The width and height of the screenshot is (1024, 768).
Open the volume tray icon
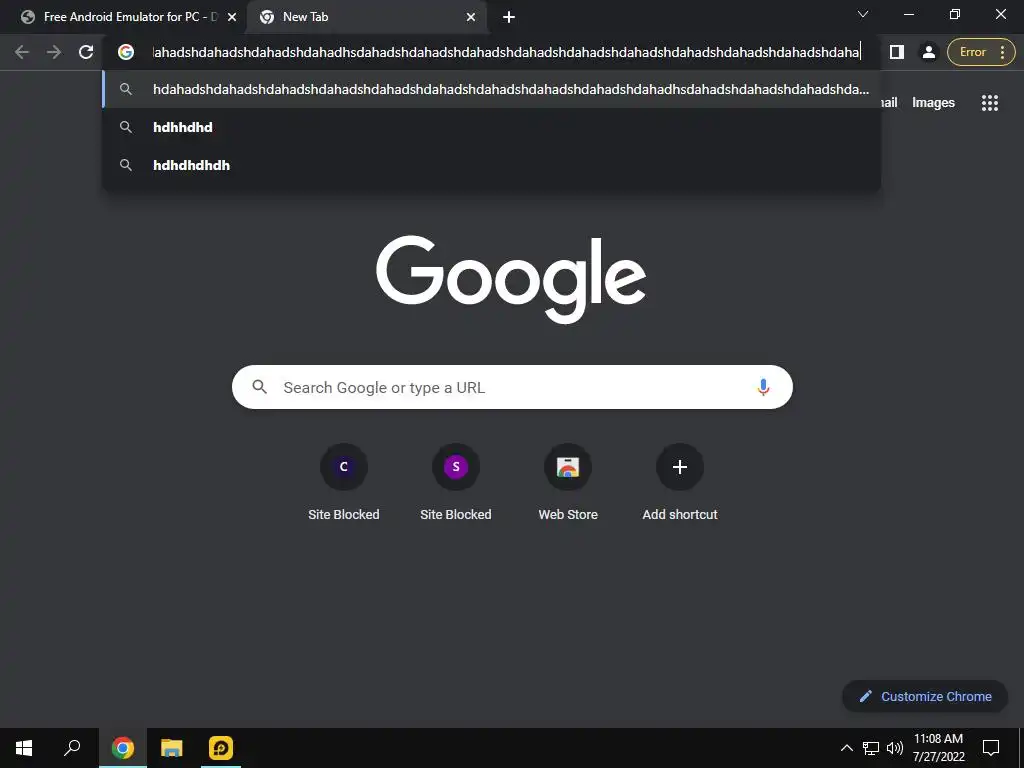coord(895,748)
